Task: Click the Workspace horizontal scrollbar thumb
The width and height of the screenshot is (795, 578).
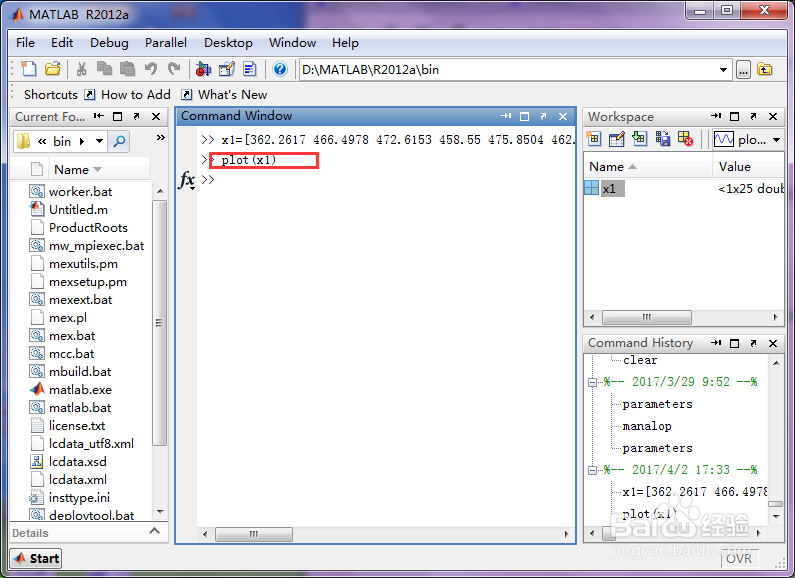Action: click(646, 317)
